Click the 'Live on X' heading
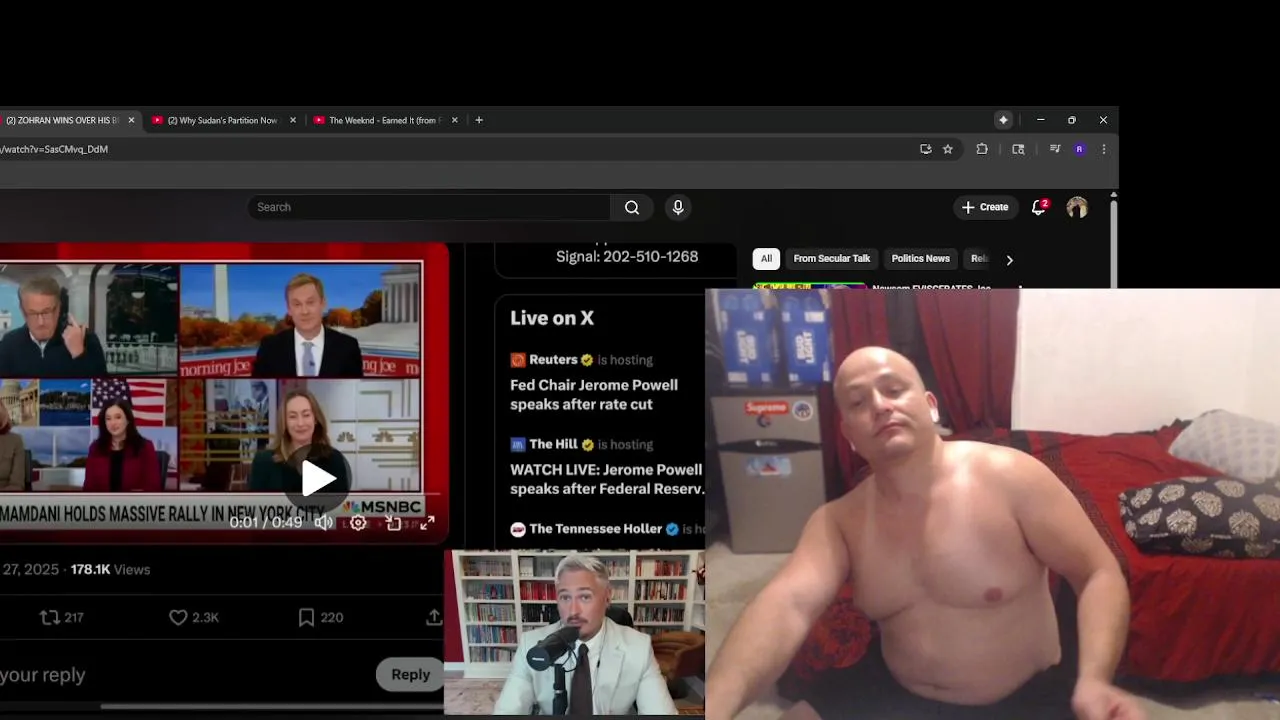 552,318
